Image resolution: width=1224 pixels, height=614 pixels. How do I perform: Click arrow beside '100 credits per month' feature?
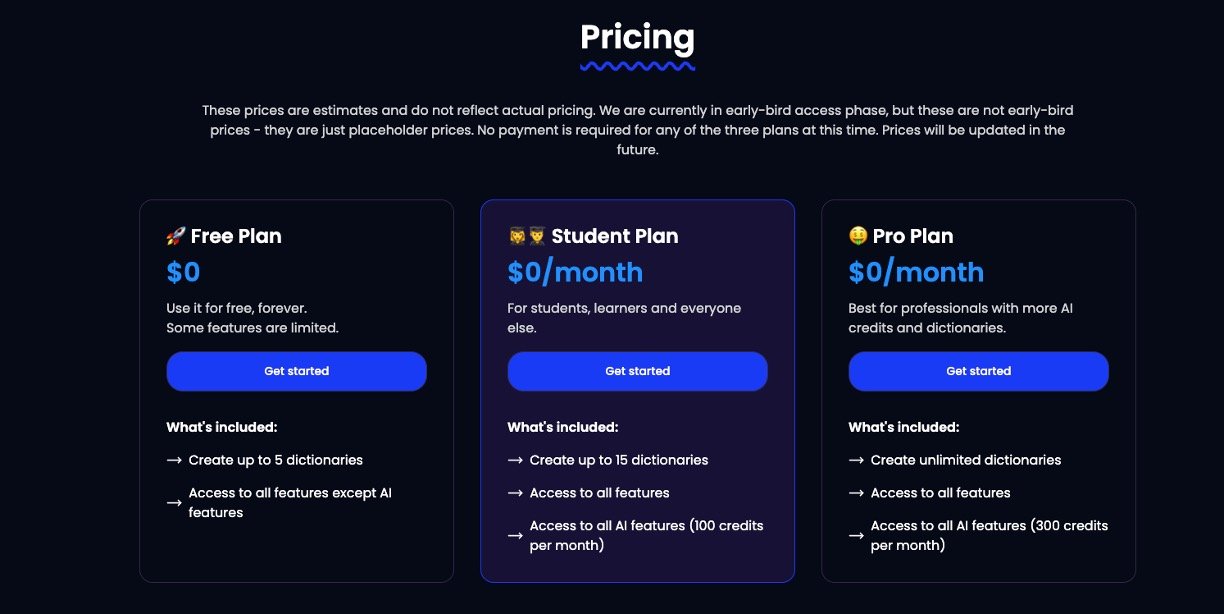[x=515, y=536]
